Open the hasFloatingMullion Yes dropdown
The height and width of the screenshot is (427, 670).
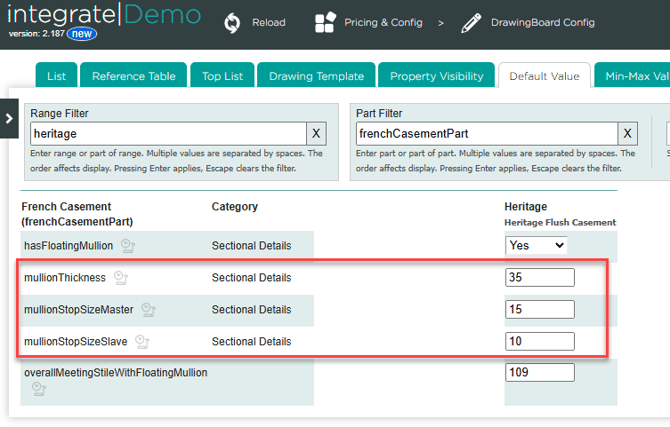pyautogui.click(x=536, y=245)
